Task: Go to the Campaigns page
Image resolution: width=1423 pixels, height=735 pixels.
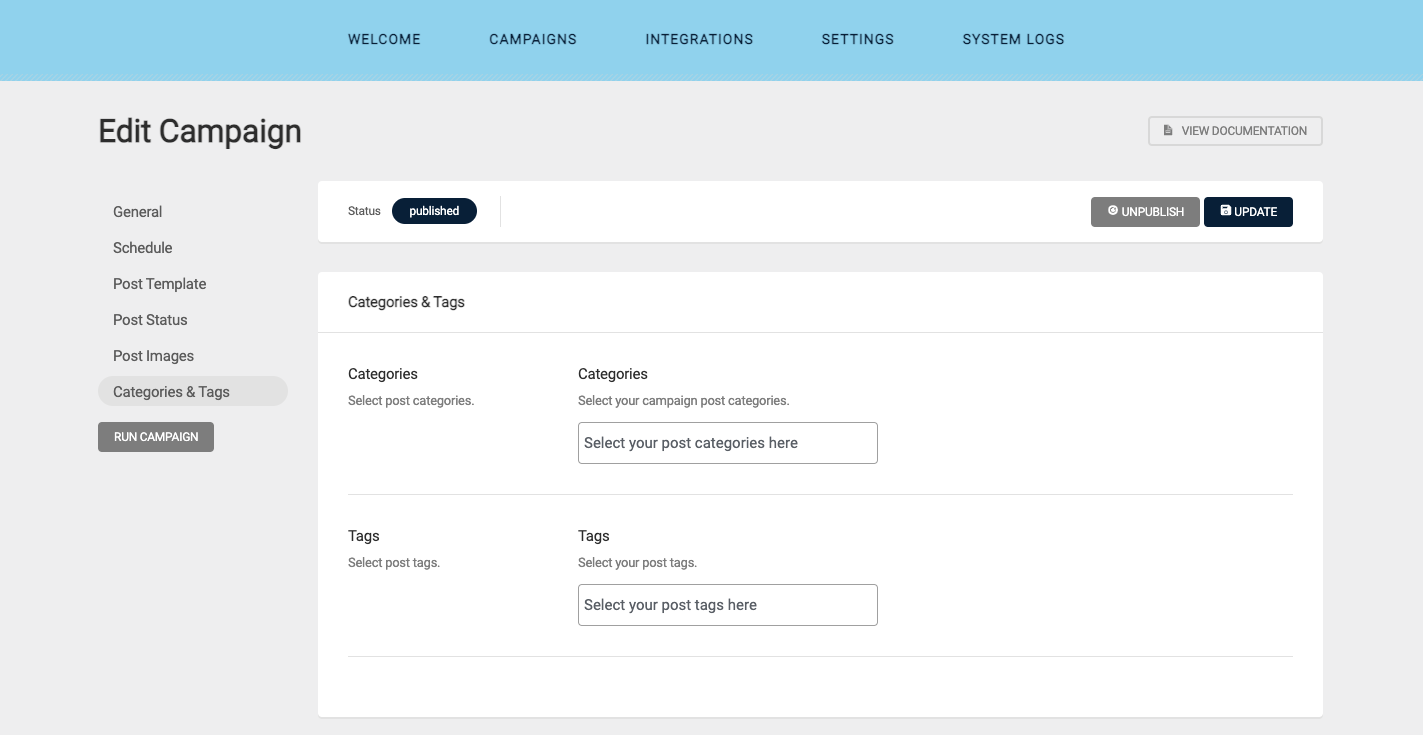Action: [533, 40]
